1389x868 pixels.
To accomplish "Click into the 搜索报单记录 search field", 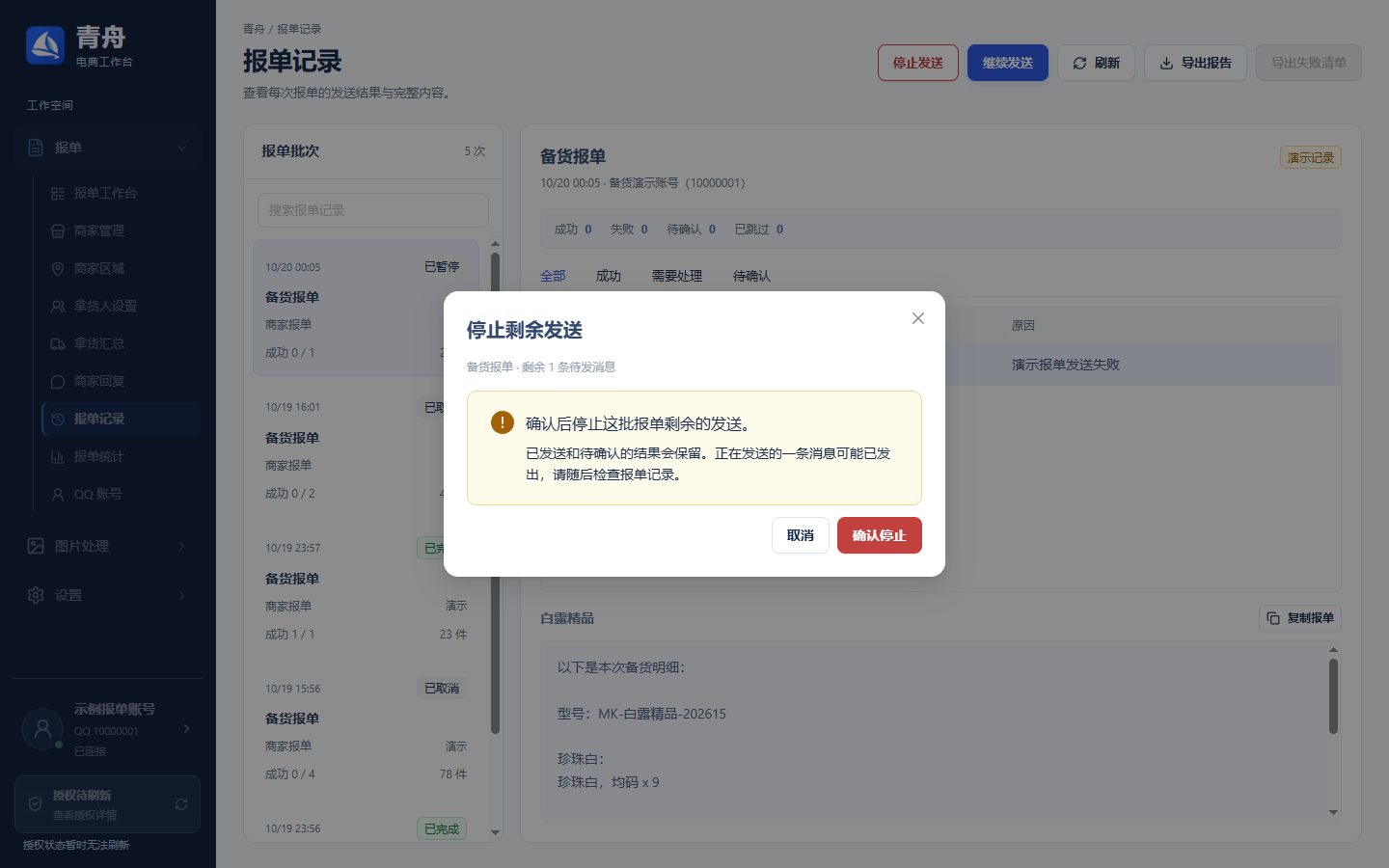I will [x=373, y=210].
